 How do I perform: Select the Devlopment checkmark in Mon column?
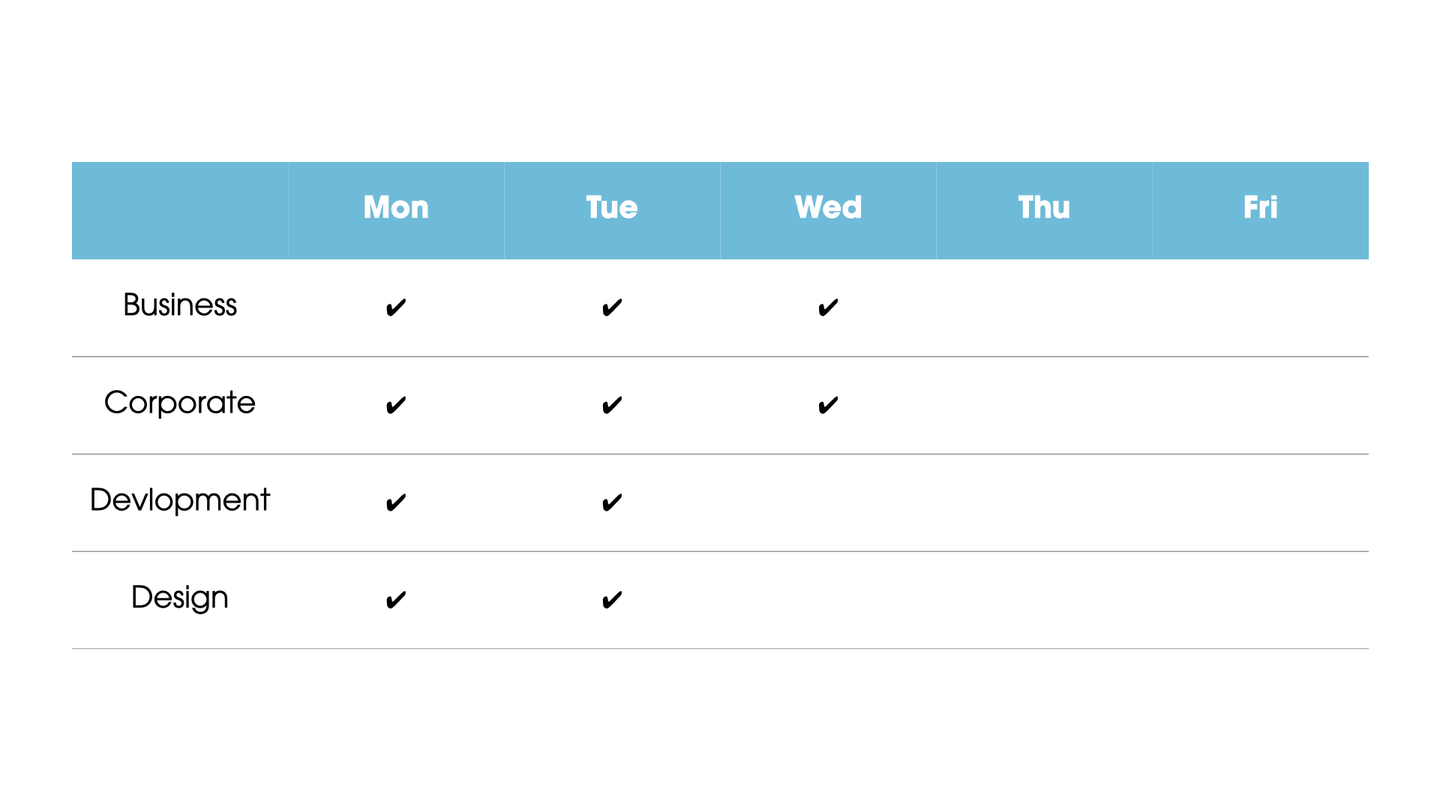tap(396, 502)
